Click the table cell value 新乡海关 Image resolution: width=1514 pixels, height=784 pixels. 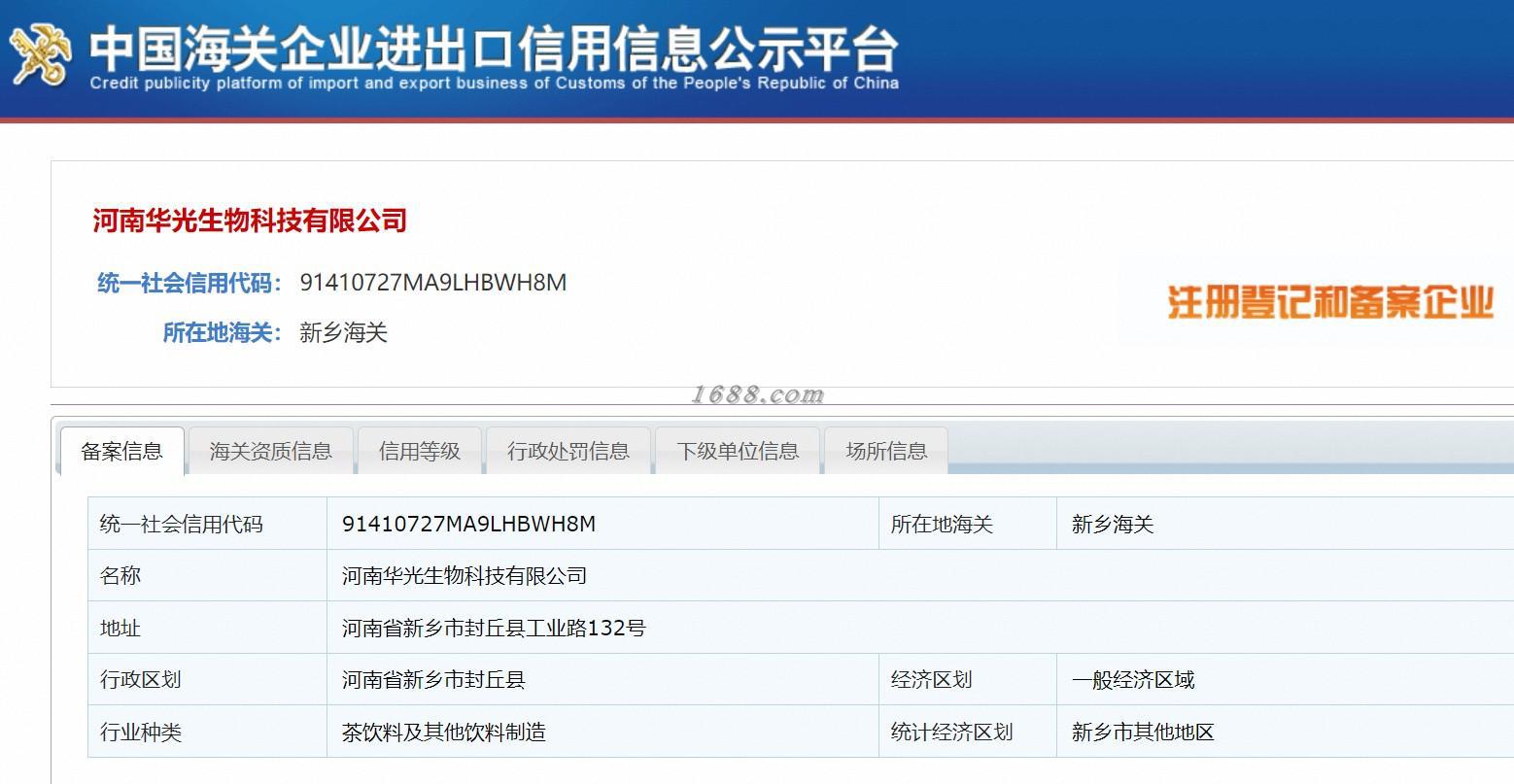tap(1113, 525)
